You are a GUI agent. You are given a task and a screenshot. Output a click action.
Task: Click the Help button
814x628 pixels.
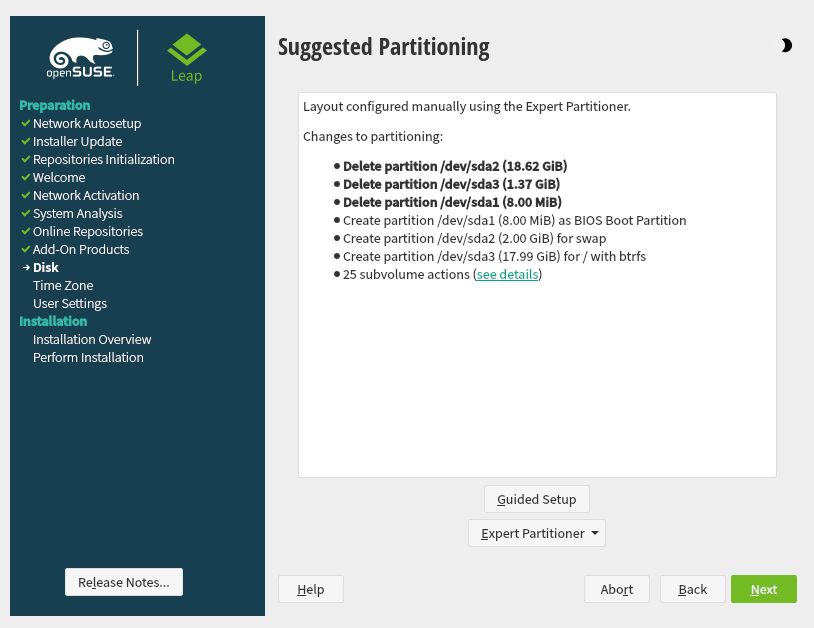(310, 589)
